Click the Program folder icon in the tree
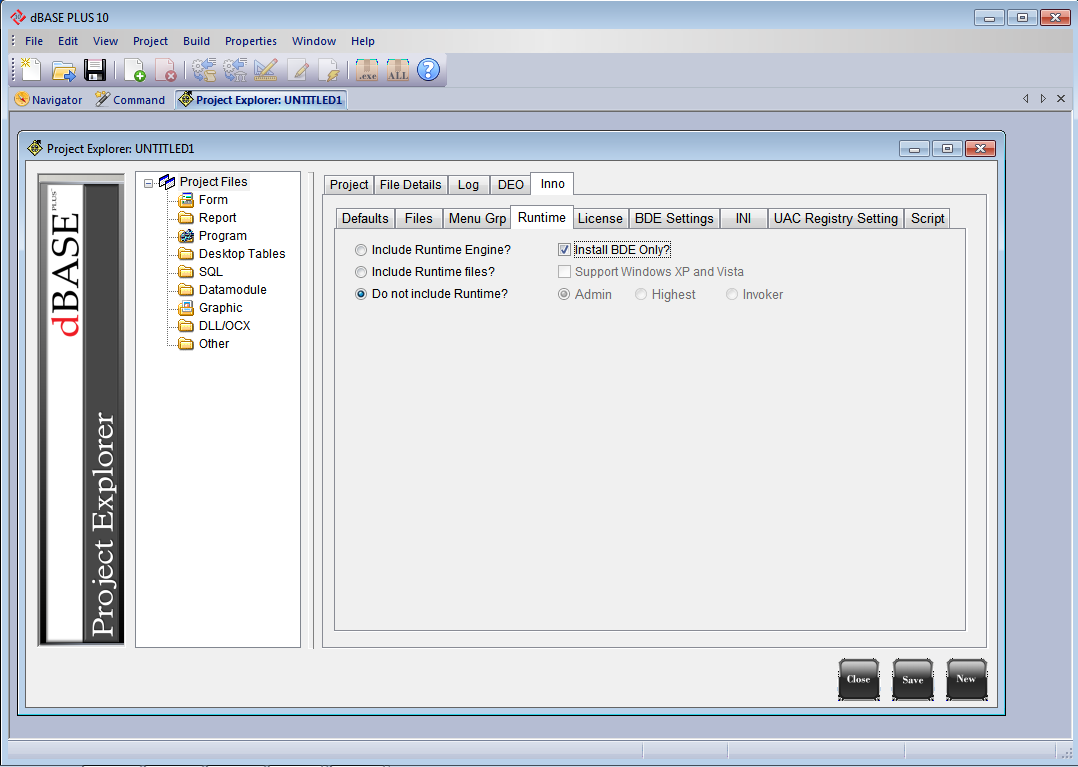Viewport: 1078px width, 767px height. click(186, 236)
